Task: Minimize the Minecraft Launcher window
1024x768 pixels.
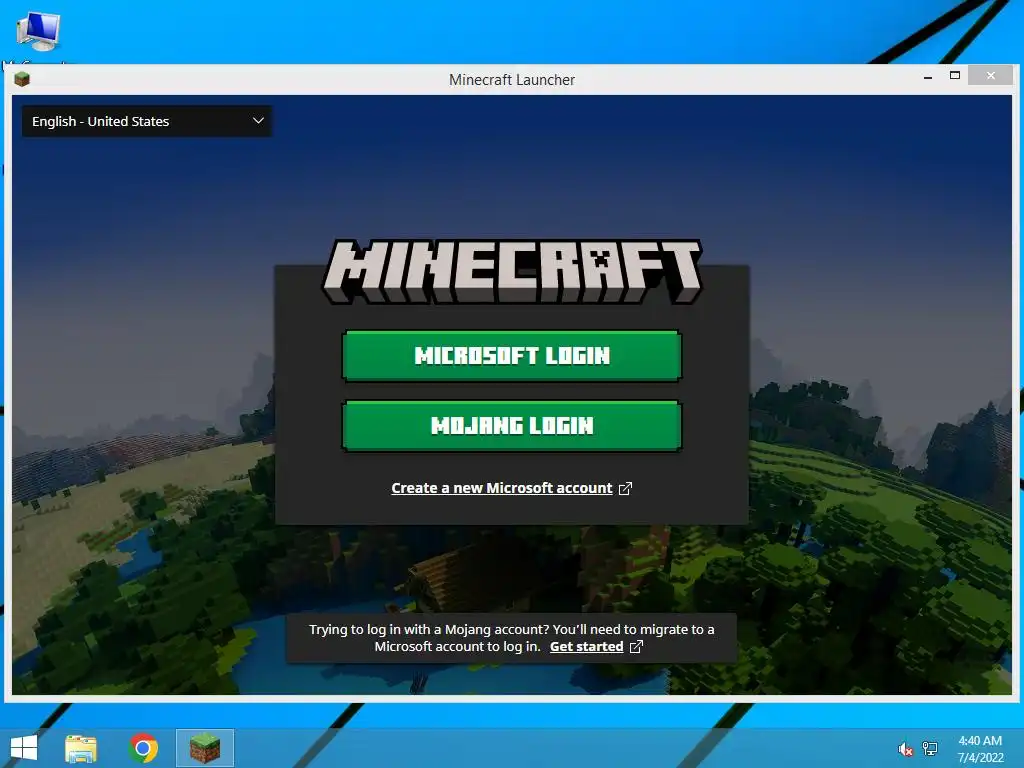Action: tap(928, 76)
